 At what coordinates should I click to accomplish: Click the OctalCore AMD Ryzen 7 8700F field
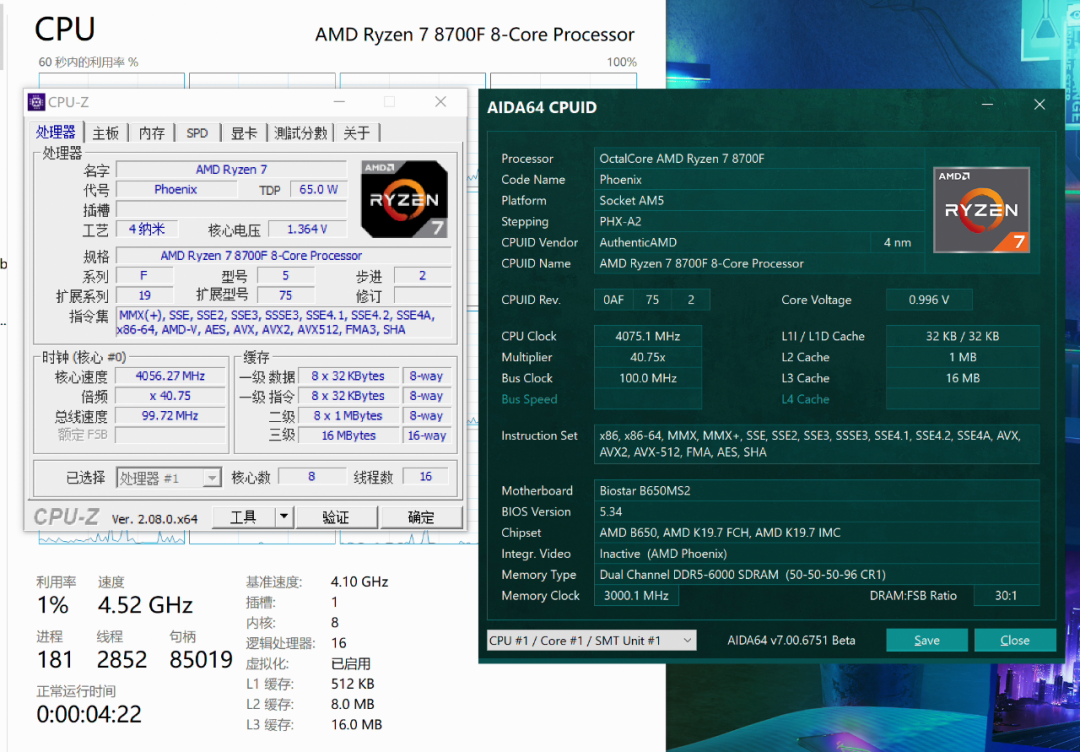(x=759, y=158)
